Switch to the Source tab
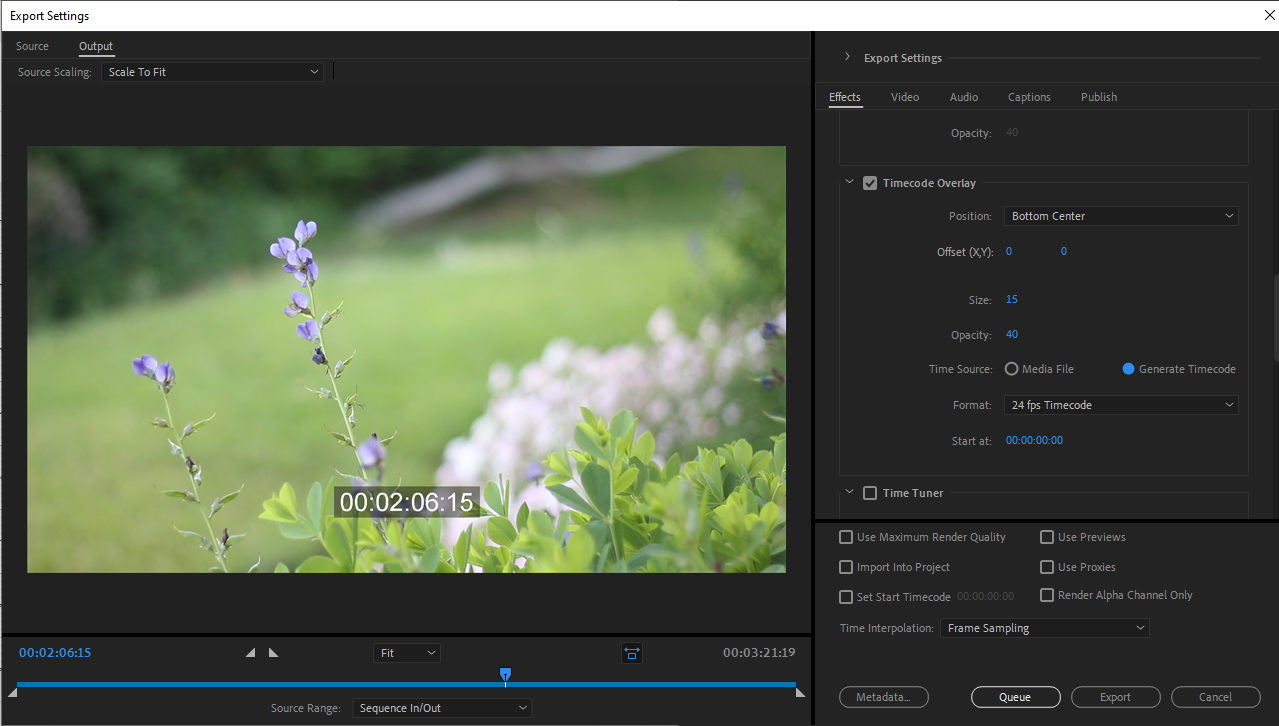 point(31,46)
